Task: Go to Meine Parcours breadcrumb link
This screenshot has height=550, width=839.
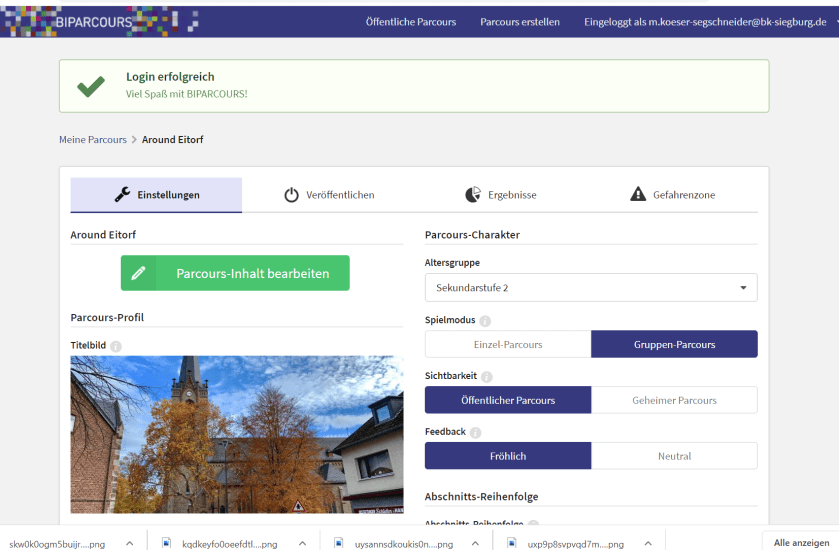Action: click(93, 140)
